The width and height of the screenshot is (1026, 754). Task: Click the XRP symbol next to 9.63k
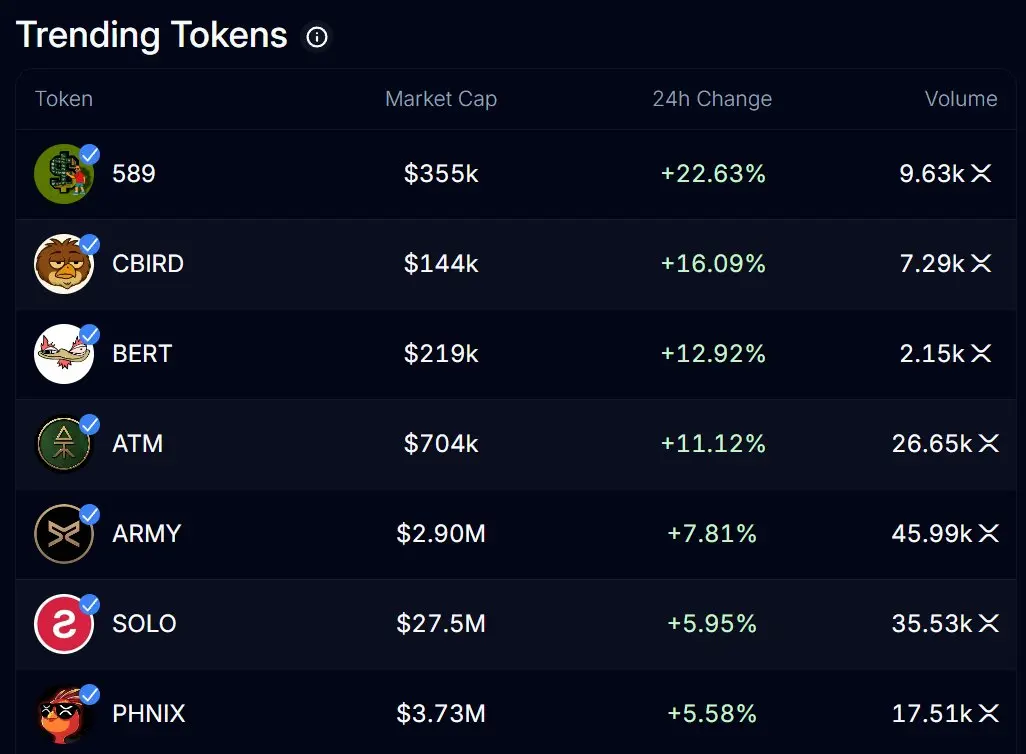tap(981, 174)
